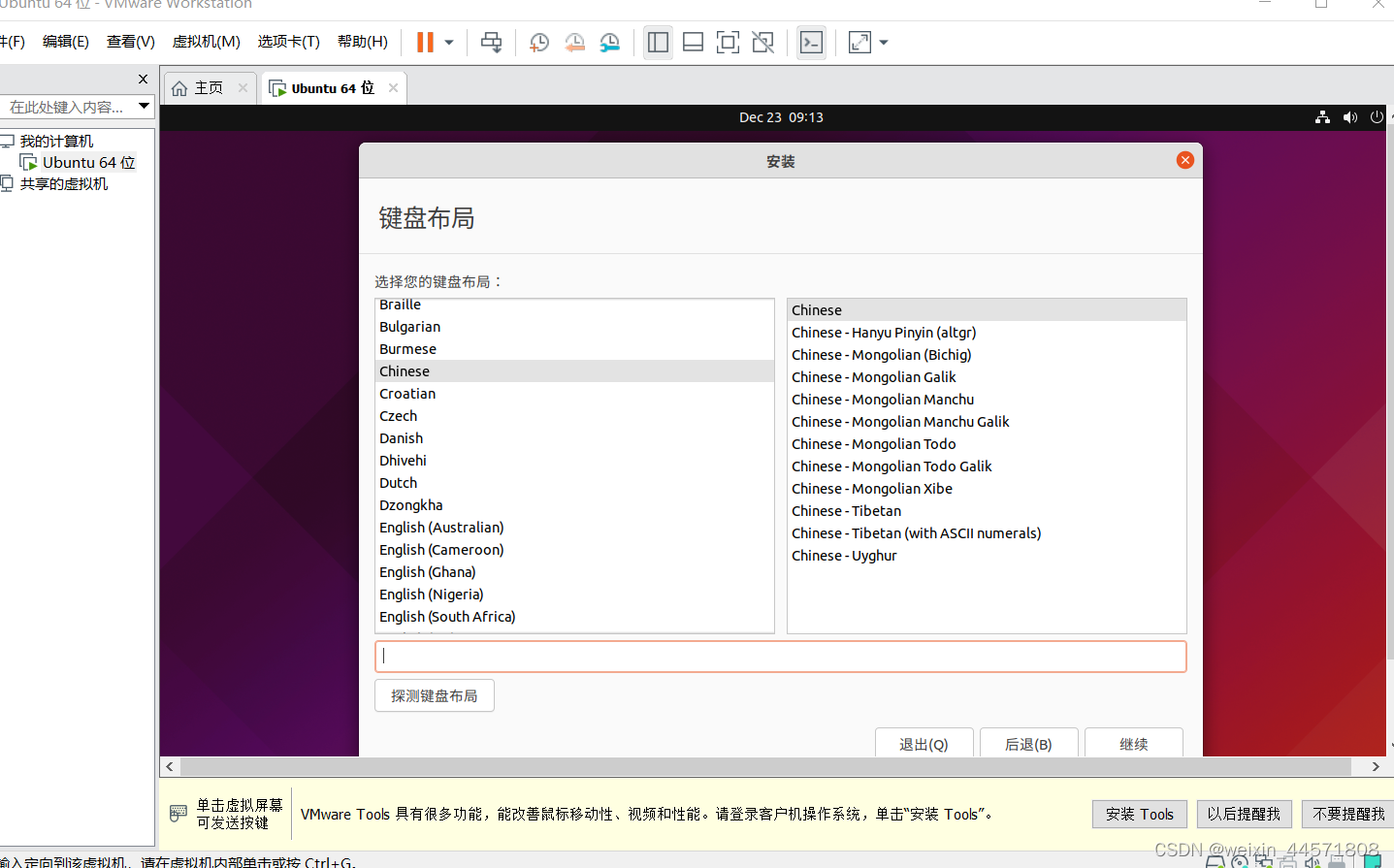The image size is (1394, 868).
Task: Select Dhivehi keyboard layout
Action: point(574,461)
